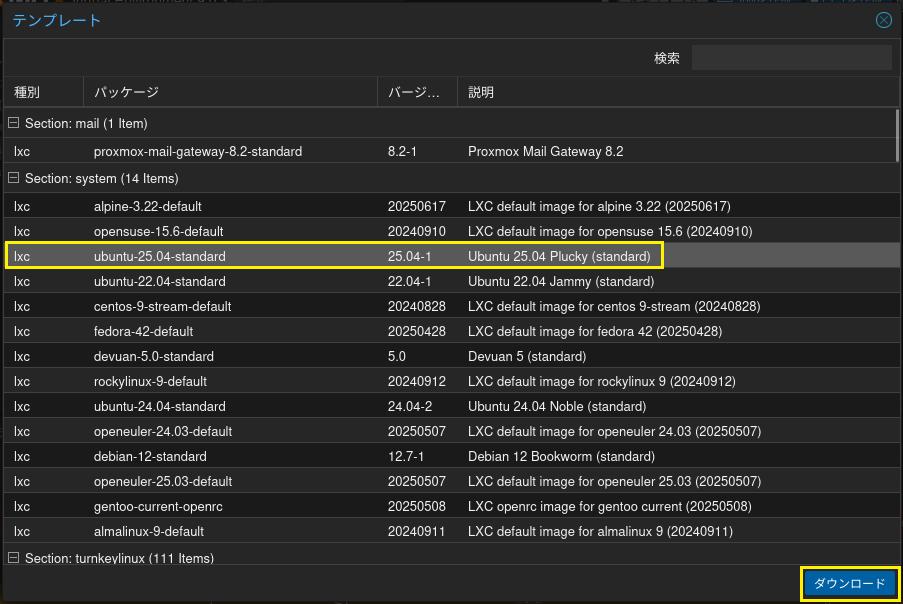This screenshot has width=903, height=604.
Task: Click the gentoo LXC openrc image description
Action: pyautogui.click(x=609, y=506)
